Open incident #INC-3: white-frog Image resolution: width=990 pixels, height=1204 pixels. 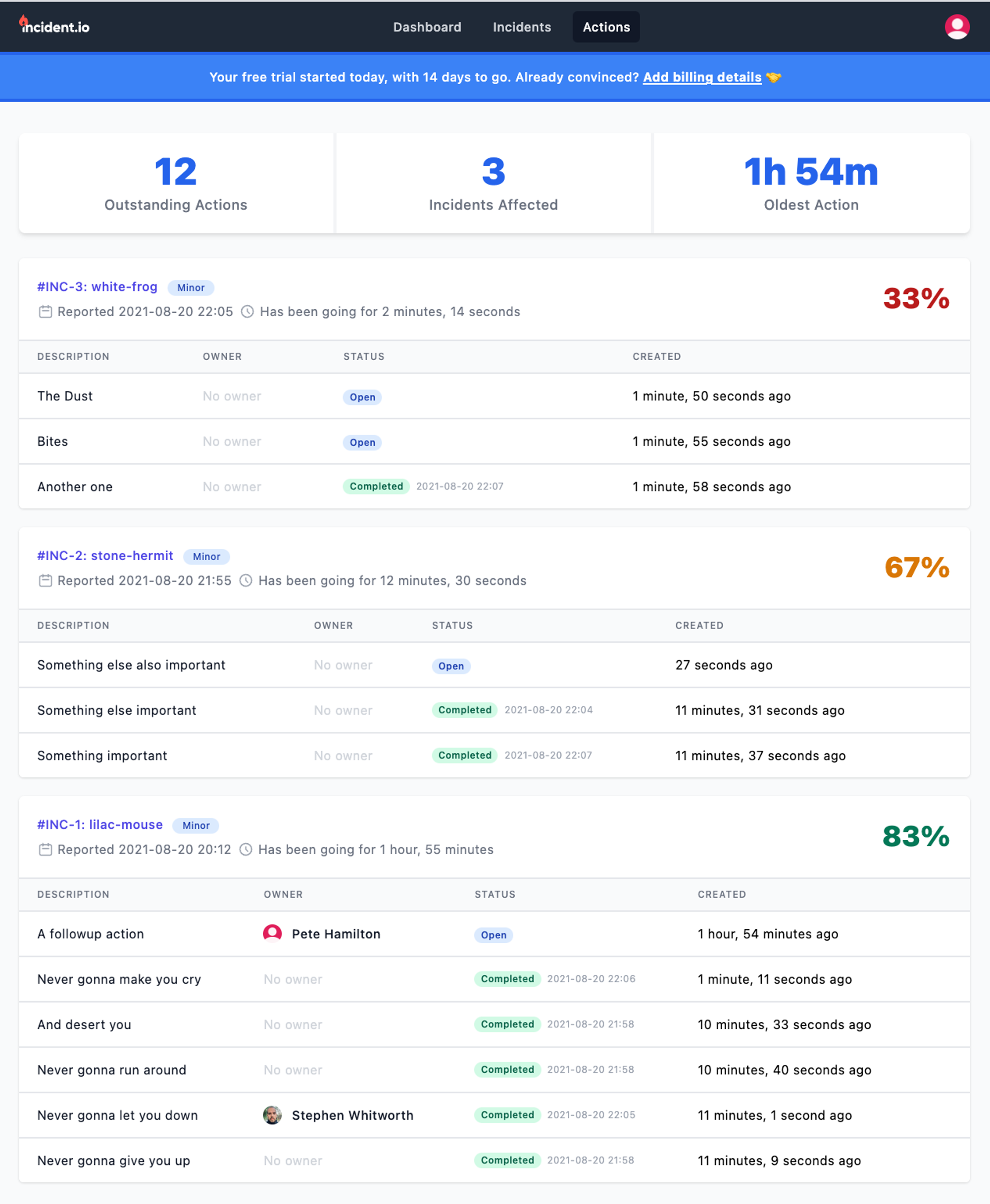coord(97,287)
